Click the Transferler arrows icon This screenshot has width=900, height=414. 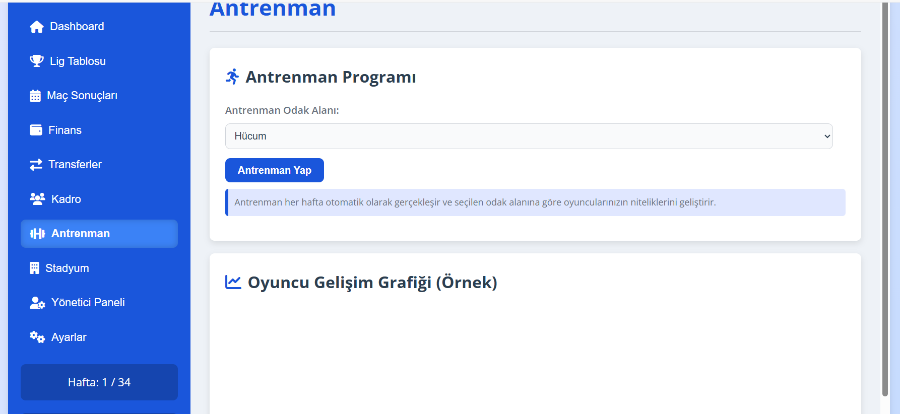[x=36, y=165]
